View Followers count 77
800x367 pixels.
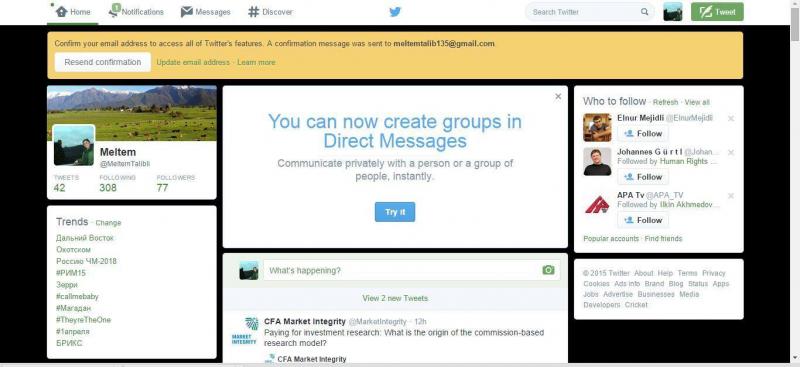162,187
